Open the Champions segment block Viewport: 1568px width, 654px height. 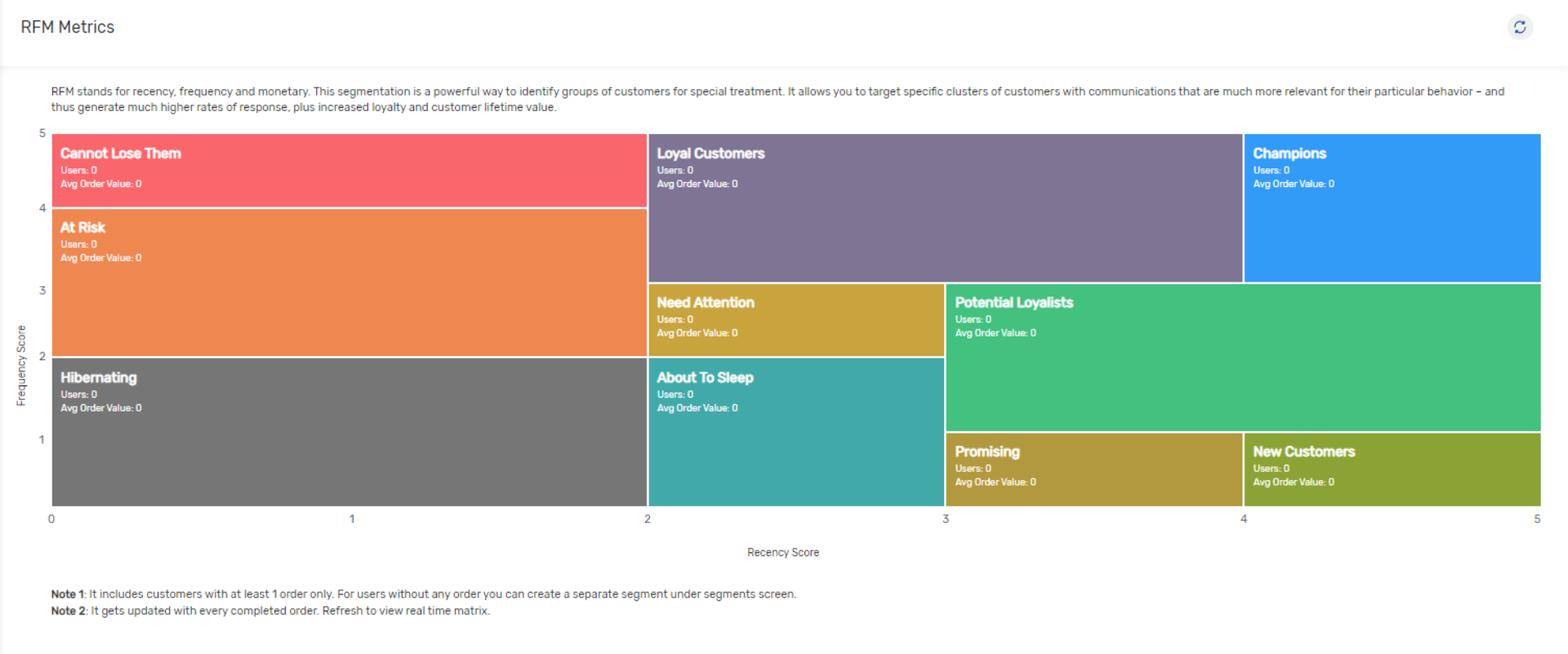pos(1392,208)
